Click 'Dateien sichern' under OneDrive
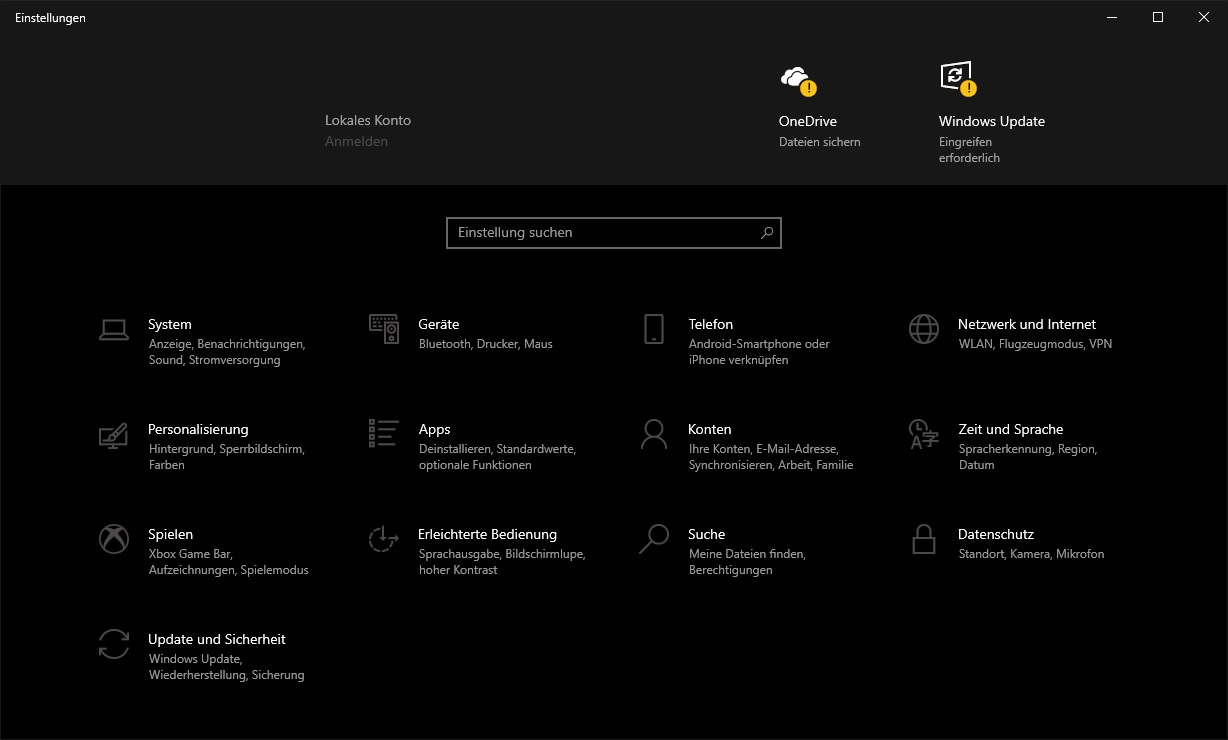The image size is (1228, 740). tap(820, 142)
